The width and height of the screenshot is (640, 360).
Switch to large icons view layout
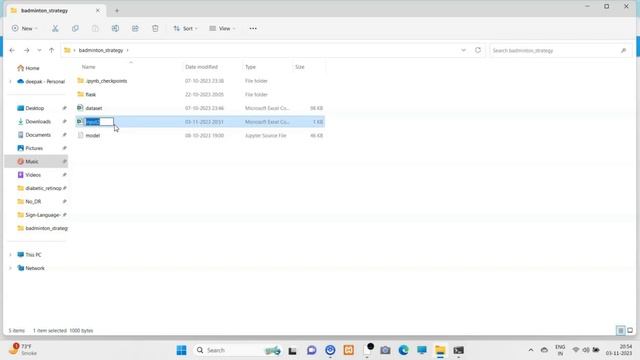click(630, 331)
